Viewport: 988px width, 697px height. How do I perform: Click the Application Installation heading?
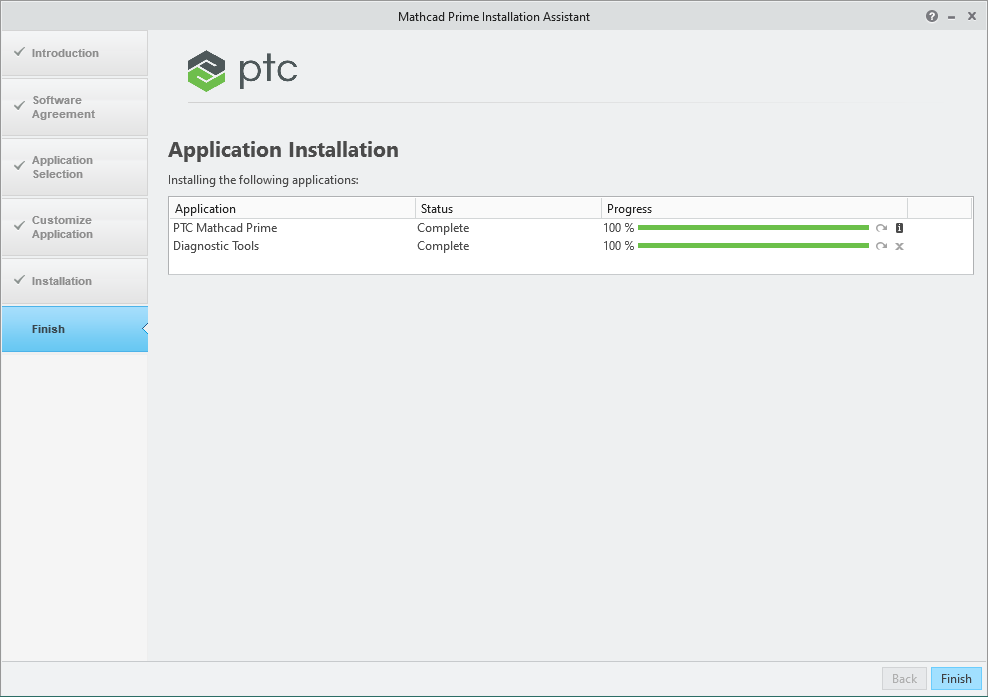[284, 150]
